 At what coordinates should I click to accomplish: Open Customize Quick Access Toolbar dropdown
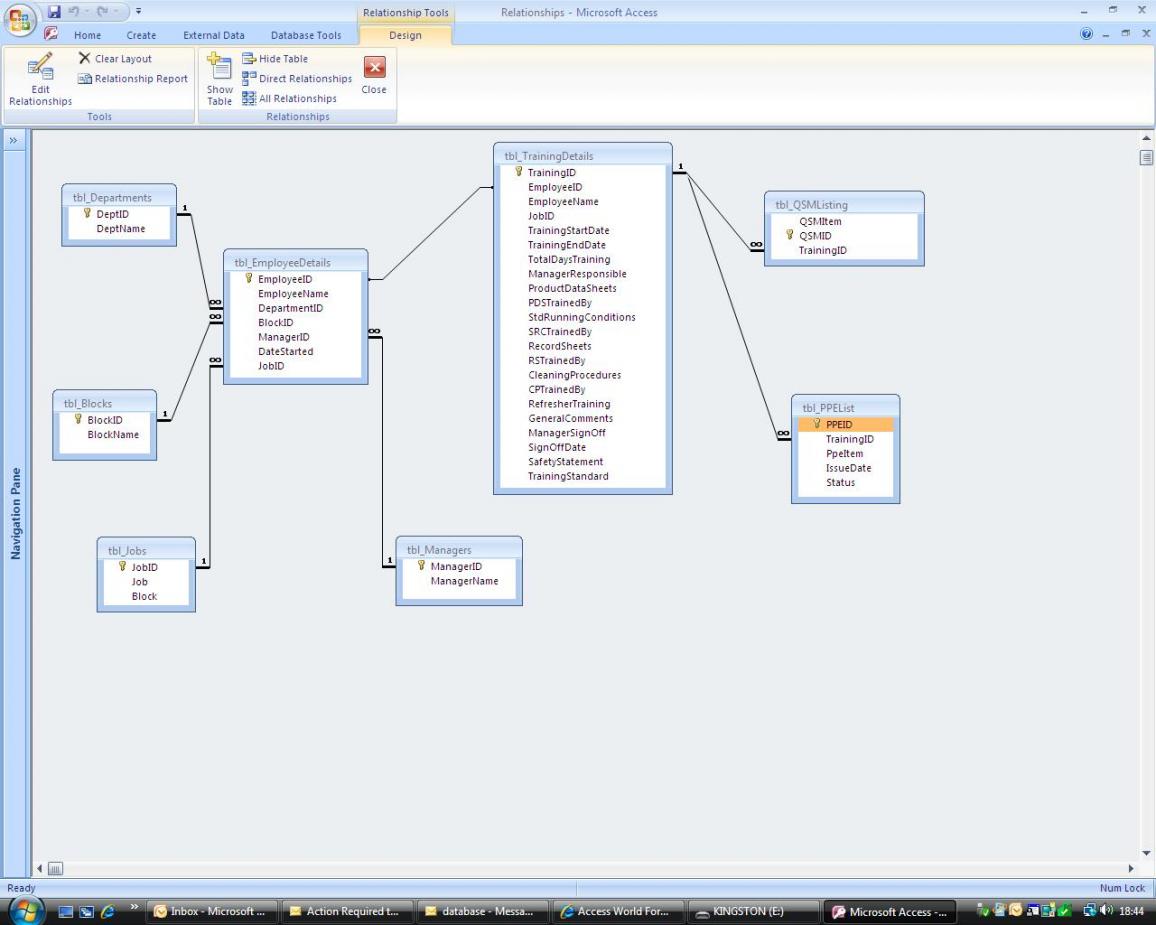(138, 11)
